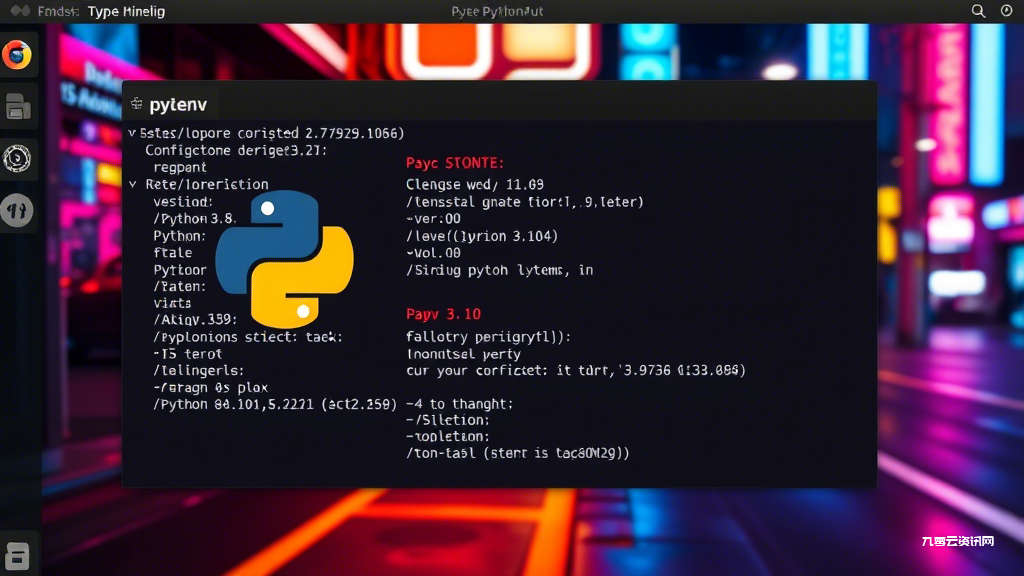Launch the circular settings dock icon
Image resolution: width=1024 pixels, height=576 pixels.
pos(17,159)
